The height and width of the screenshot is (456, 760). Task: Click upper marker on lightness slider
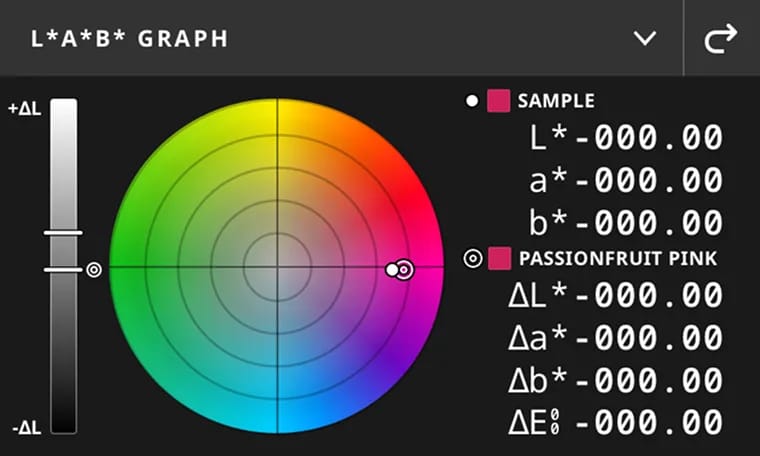click(63, 233)
